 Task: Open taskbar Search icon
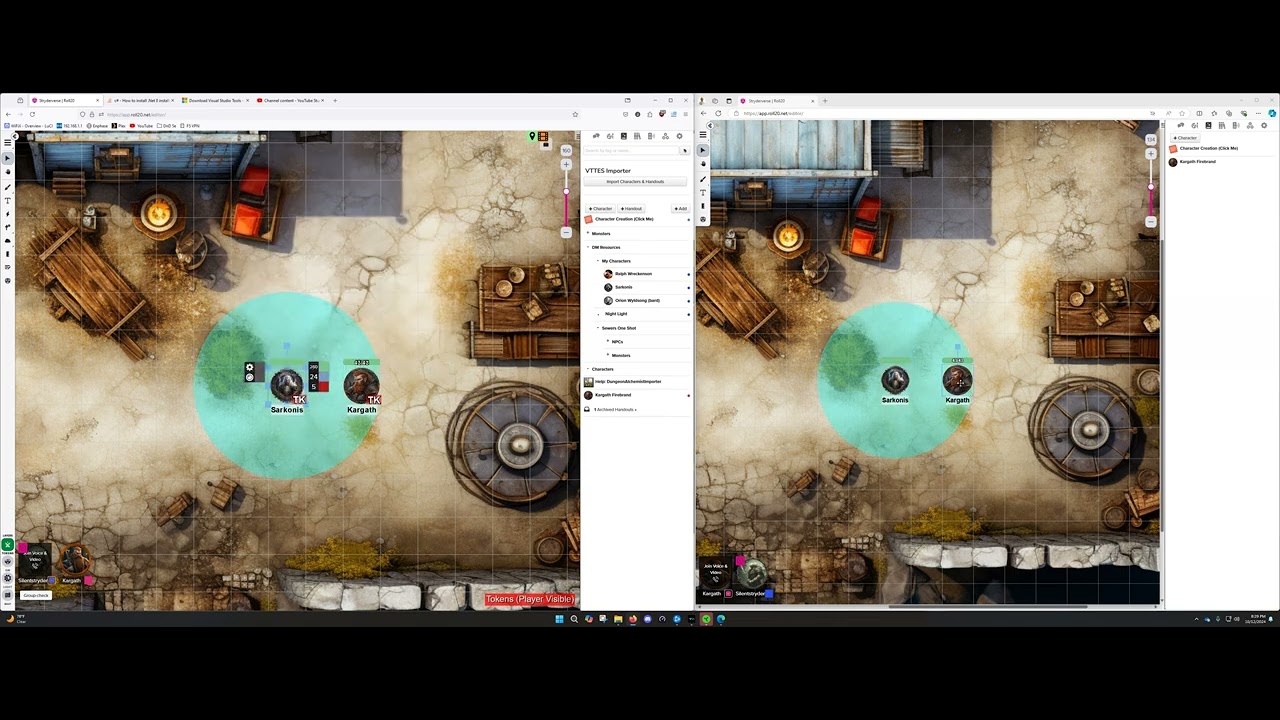(x=574, y=619)
